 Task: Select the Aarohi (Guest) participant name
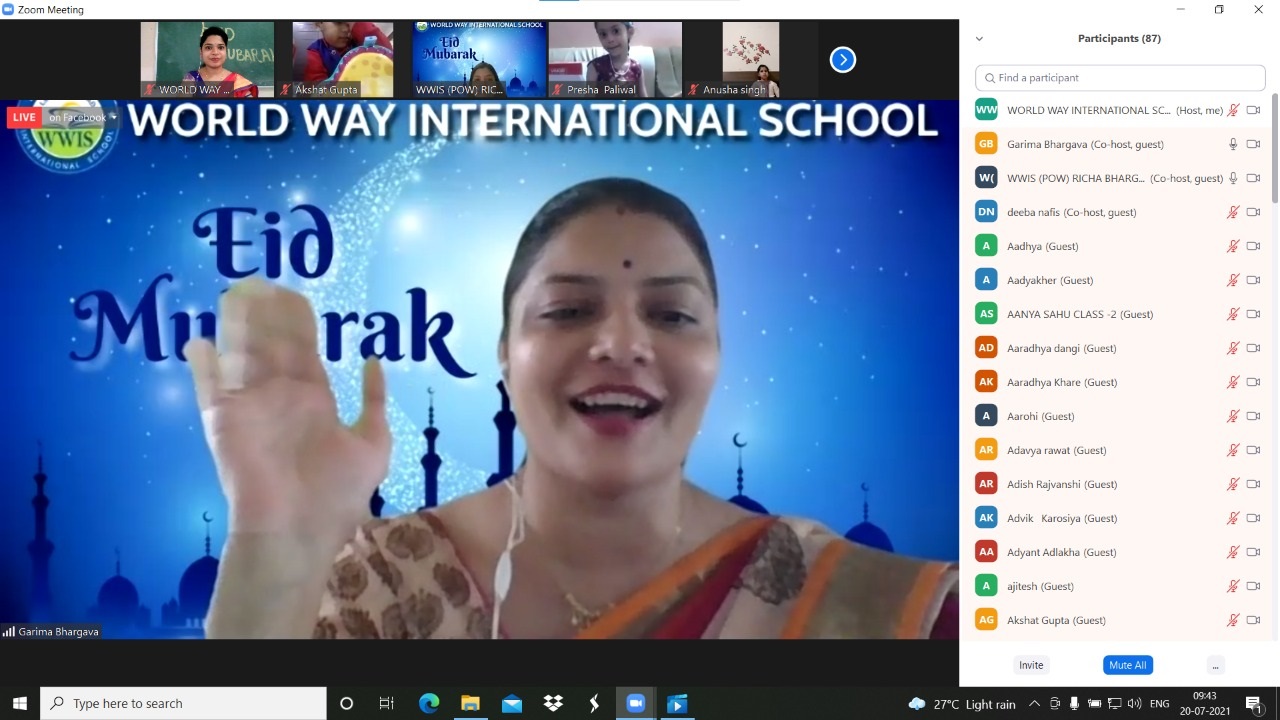coord(1041,416)
